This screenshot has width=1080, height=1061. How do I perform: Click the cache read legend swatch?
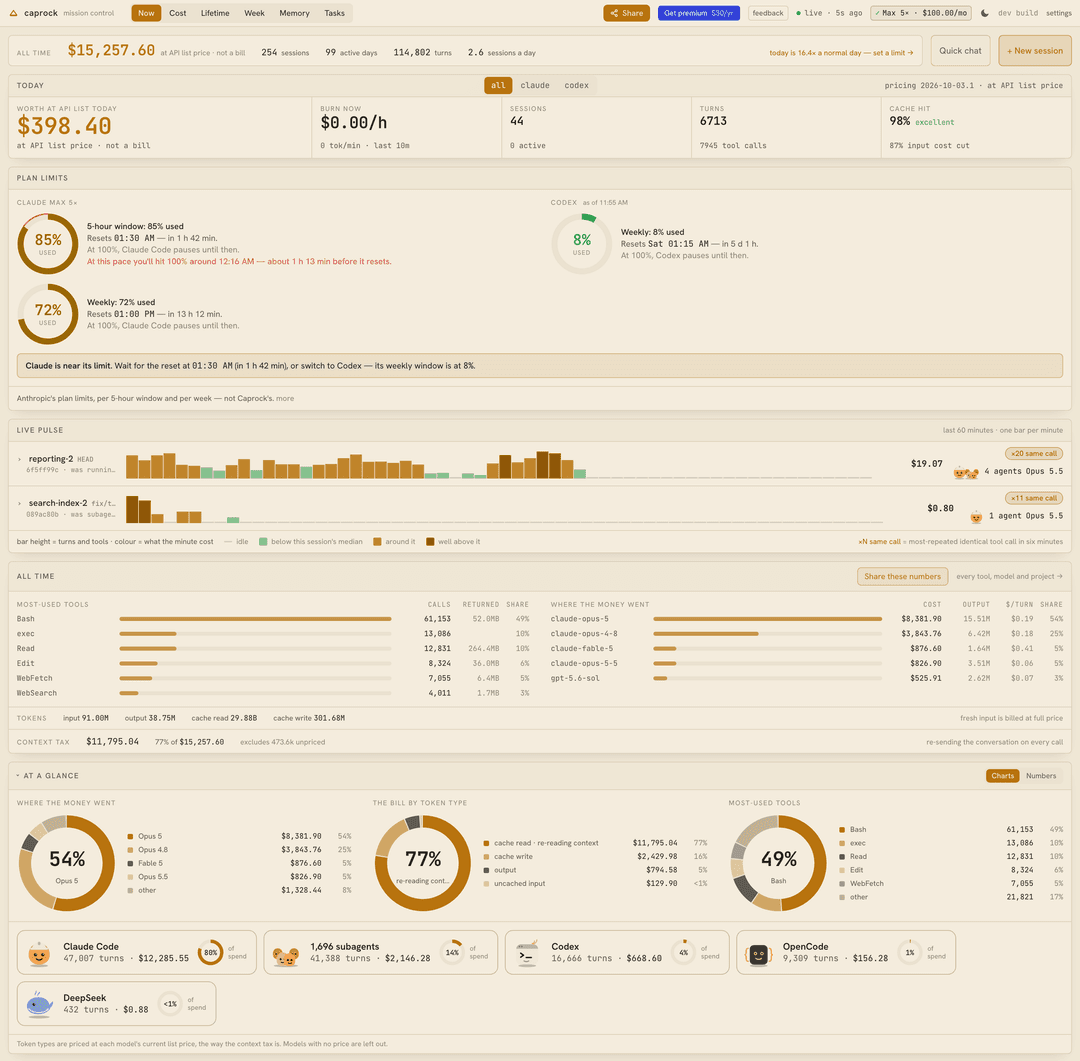click(x=486, y=843)
